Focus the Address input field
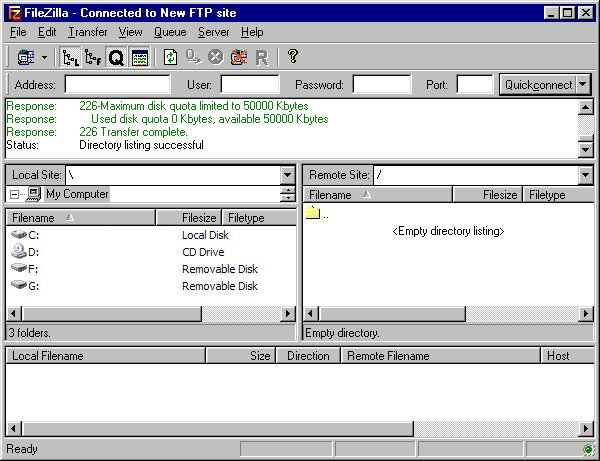Screen dimensions: 600x461 click(117, 84)
